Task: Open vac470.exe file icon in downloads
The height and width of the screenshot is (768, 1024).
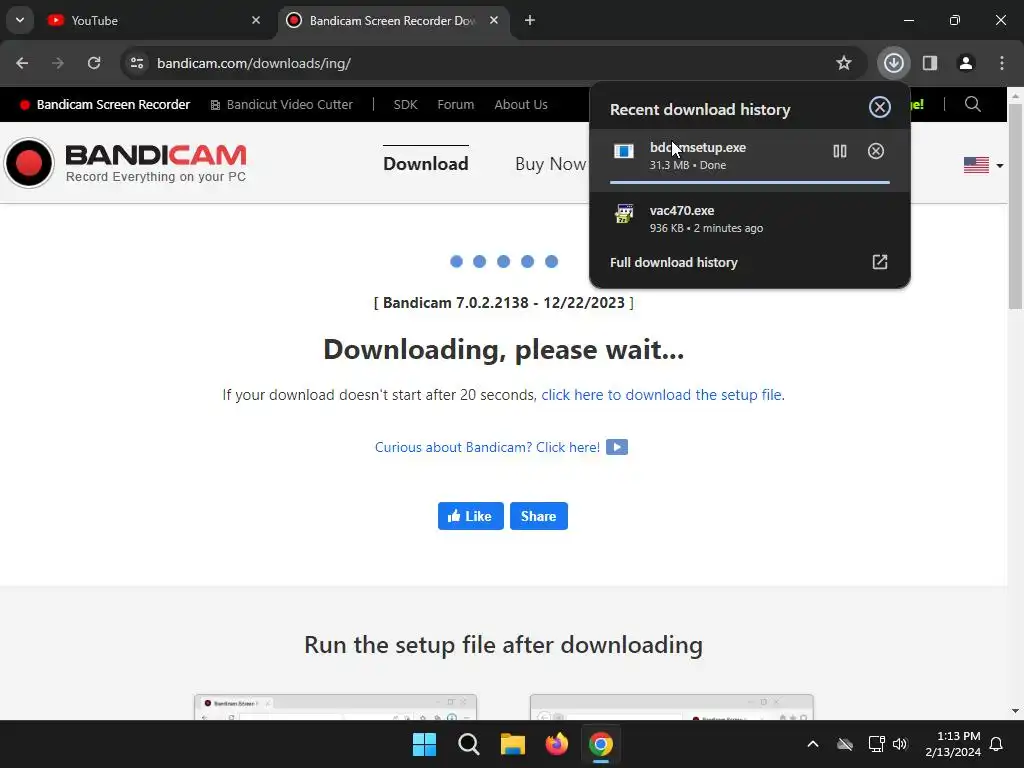Action: 624,214
